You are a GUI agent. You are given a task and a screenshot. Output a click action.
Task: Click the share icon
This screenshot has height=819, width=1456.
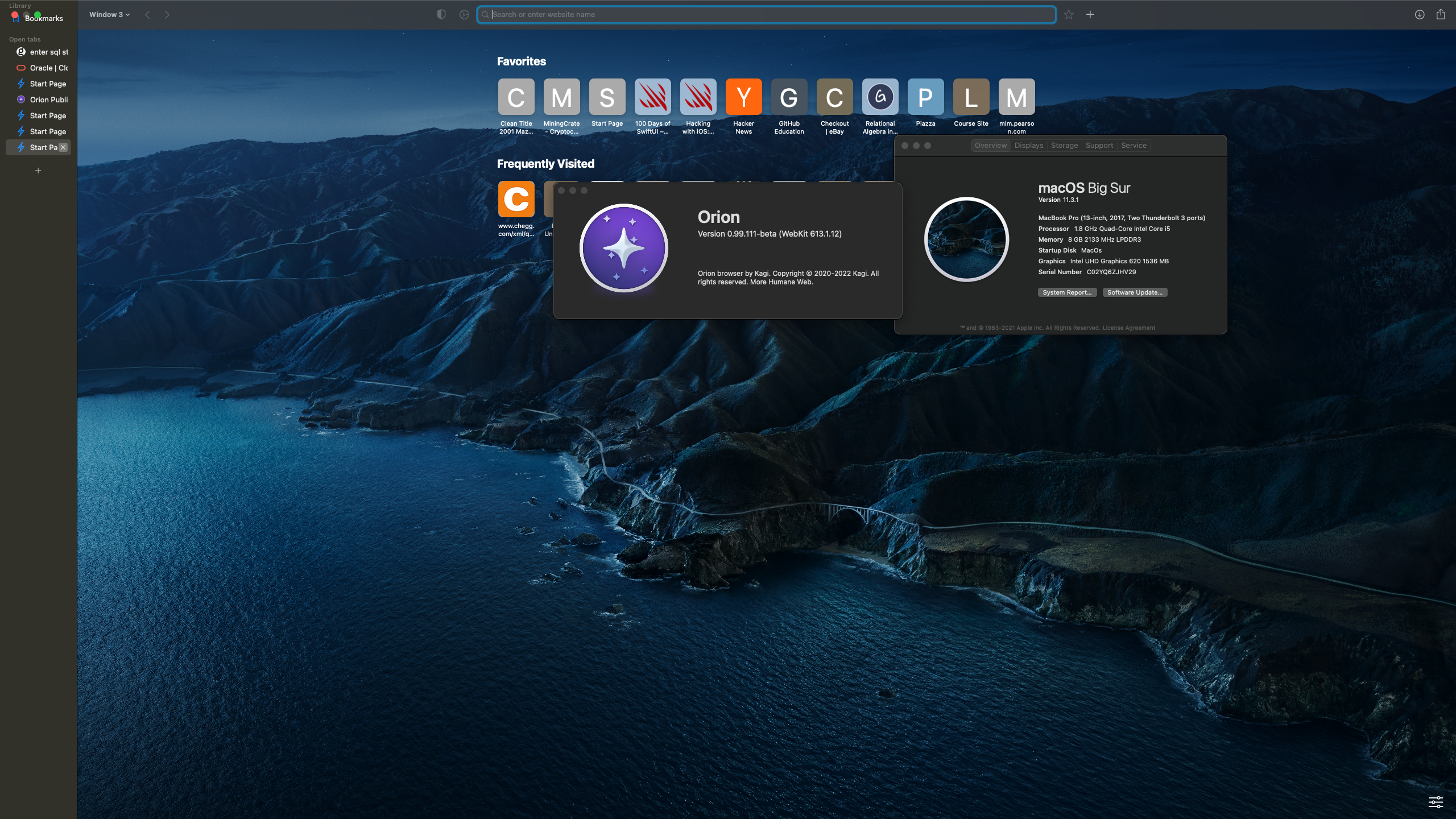[x=1440, y=15]
